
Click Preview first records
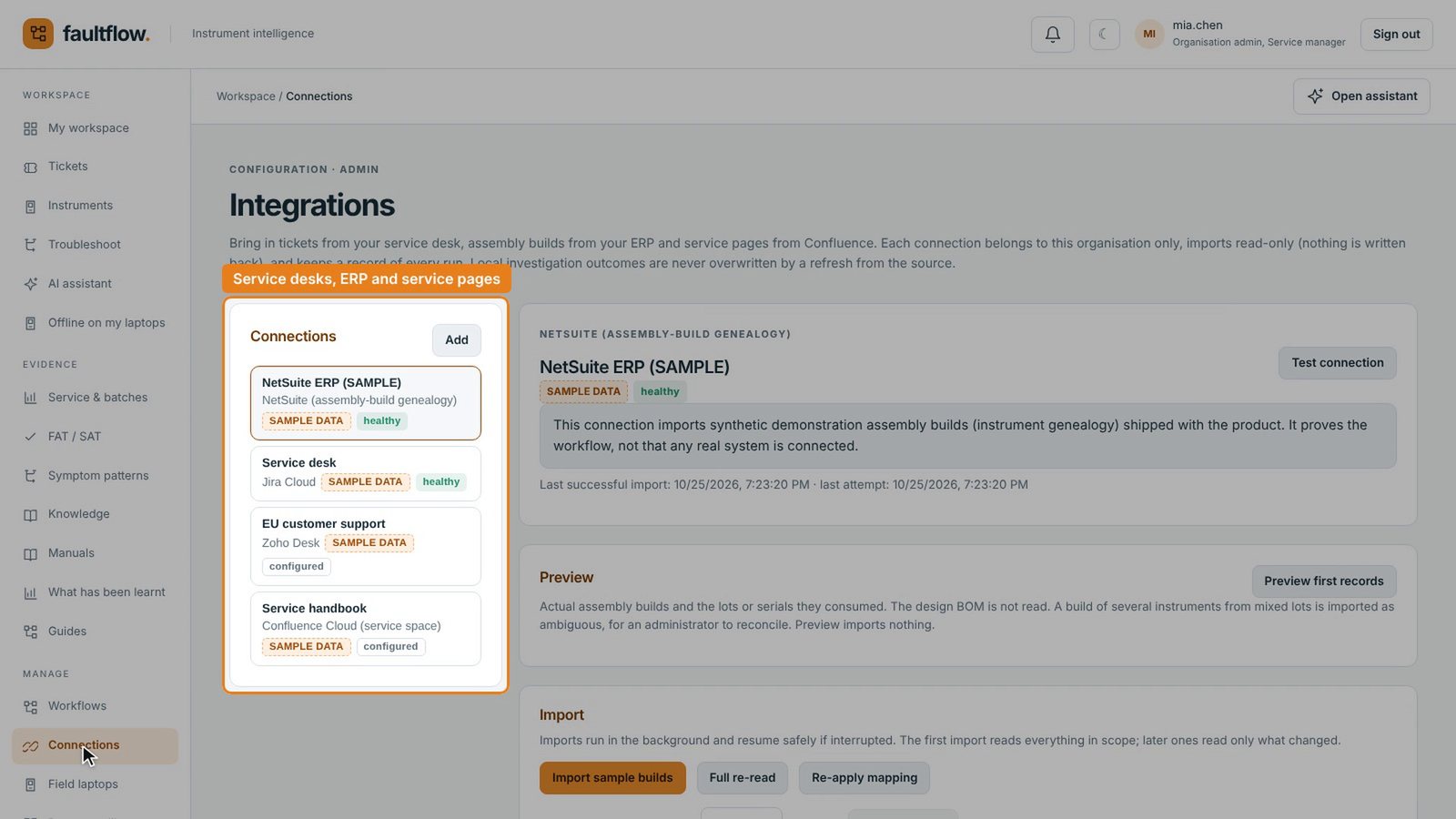coord(1324,581)
